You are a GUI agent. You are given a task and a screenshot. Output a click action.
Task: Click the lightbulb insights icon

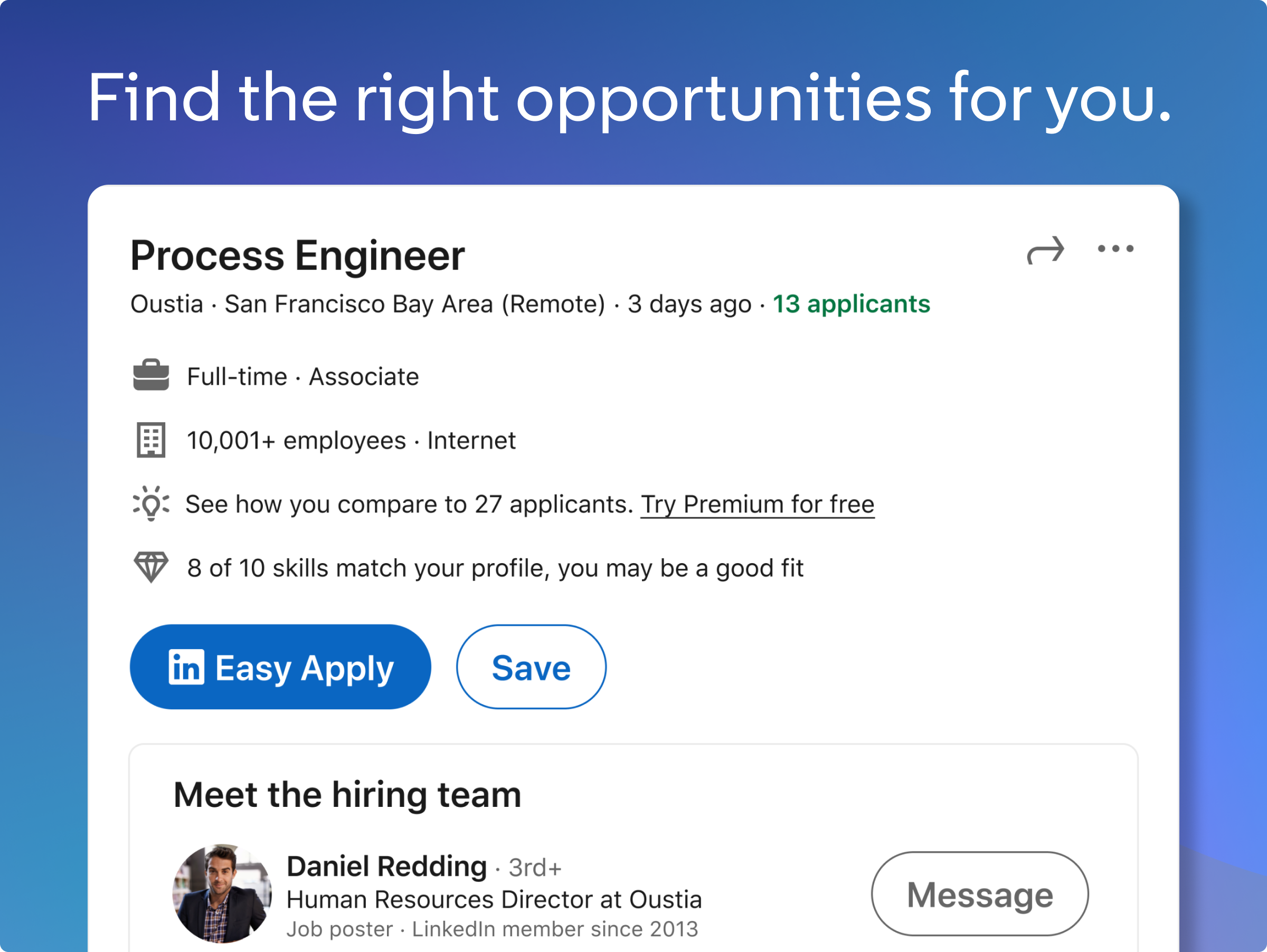point(150,504)
